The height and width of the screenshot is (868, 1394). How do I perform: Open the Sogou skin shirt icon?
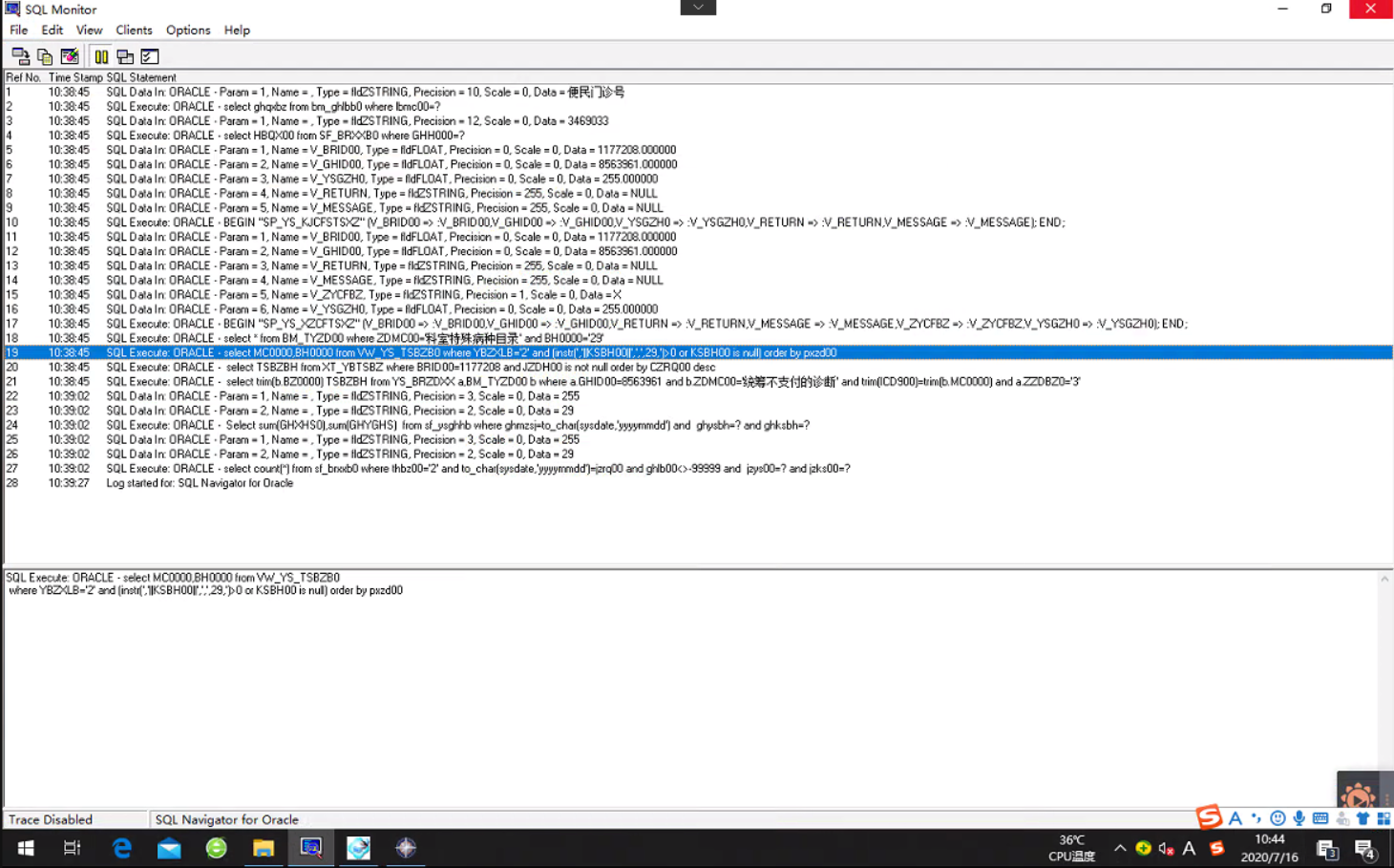click(x=1362, y=818)
